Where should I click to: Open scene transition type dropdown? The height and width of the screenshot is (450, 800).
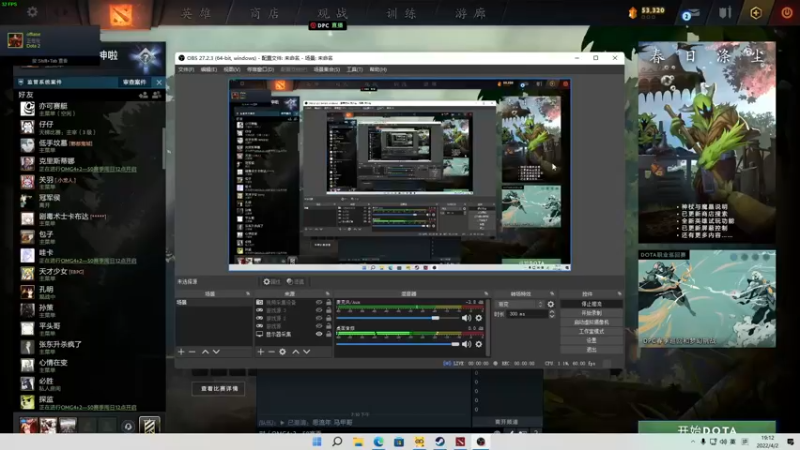pyautogui.click(x=520, y=304)
